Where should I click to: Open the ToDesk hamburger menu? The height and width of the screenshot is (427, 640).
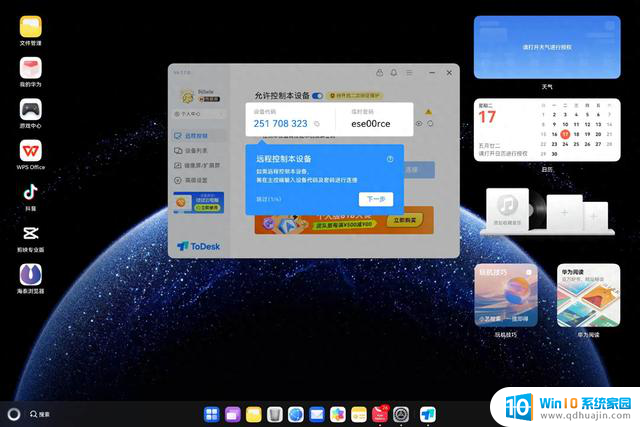(409, 73)
